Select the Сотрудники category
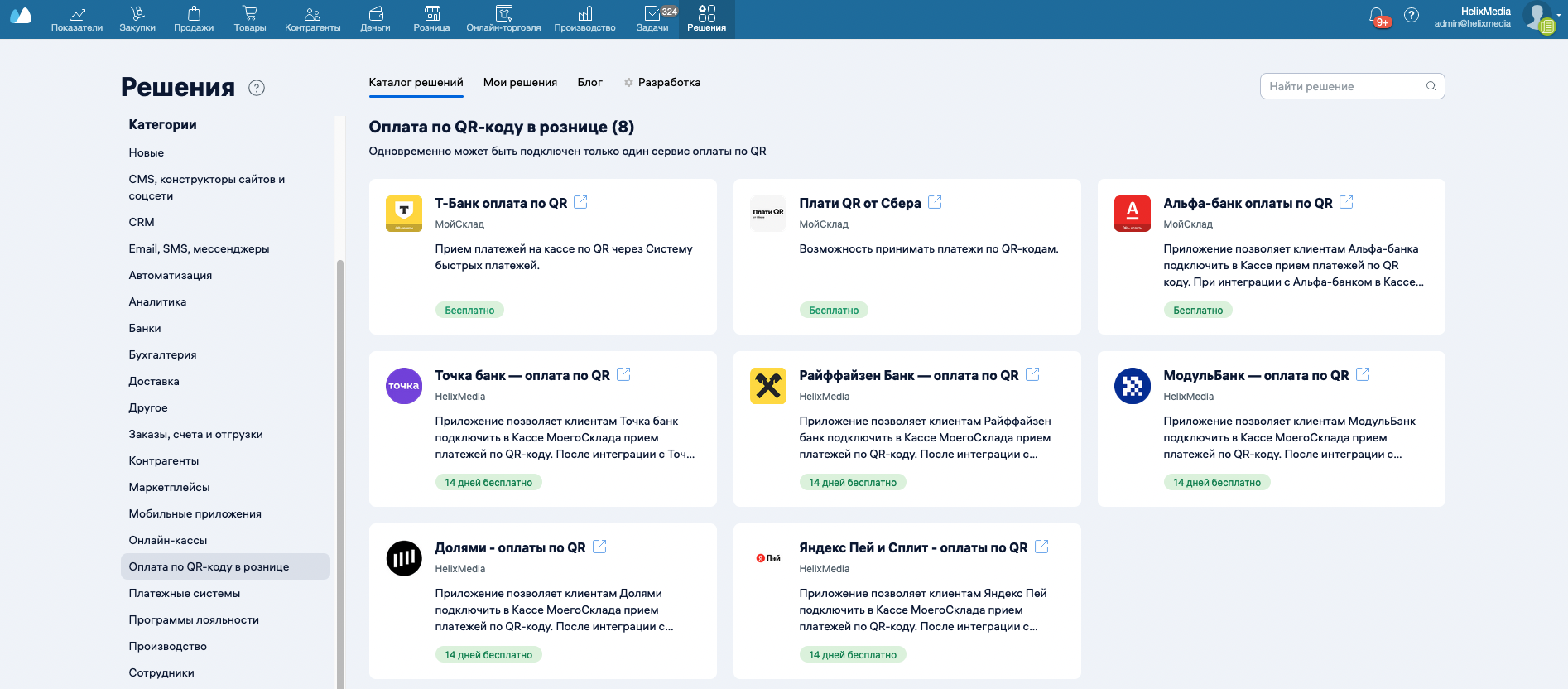The height and width of the screenshot is (689, 1568). (161, 673)
